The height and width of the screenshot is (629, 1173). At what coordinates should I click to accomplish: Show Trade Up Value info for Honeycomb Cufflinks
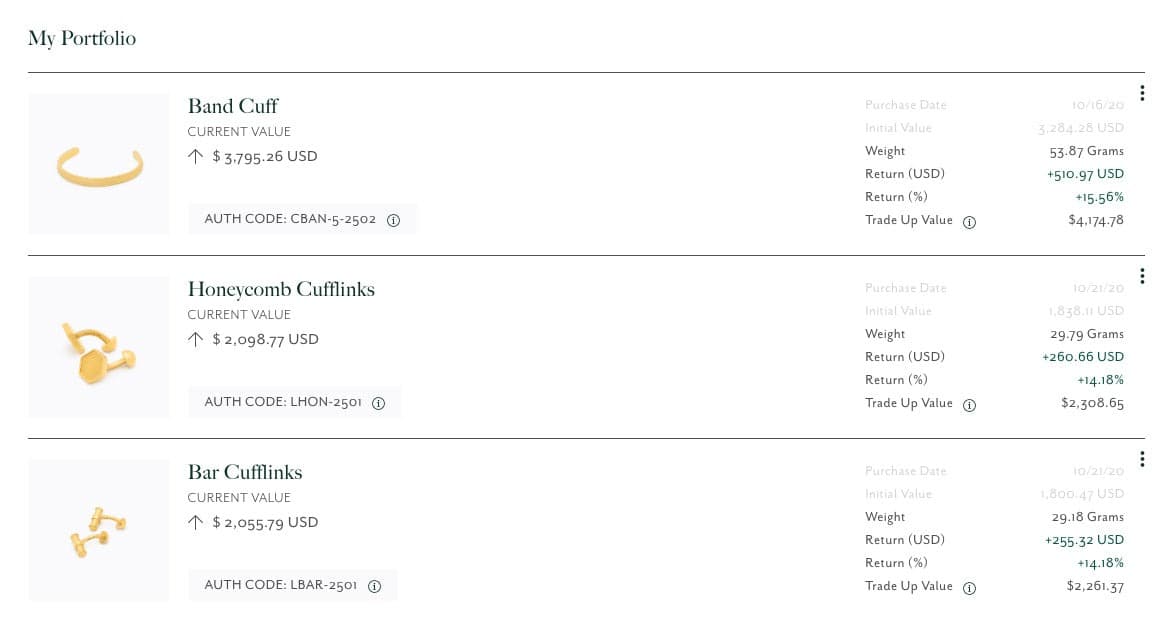[x=970, y=405]
